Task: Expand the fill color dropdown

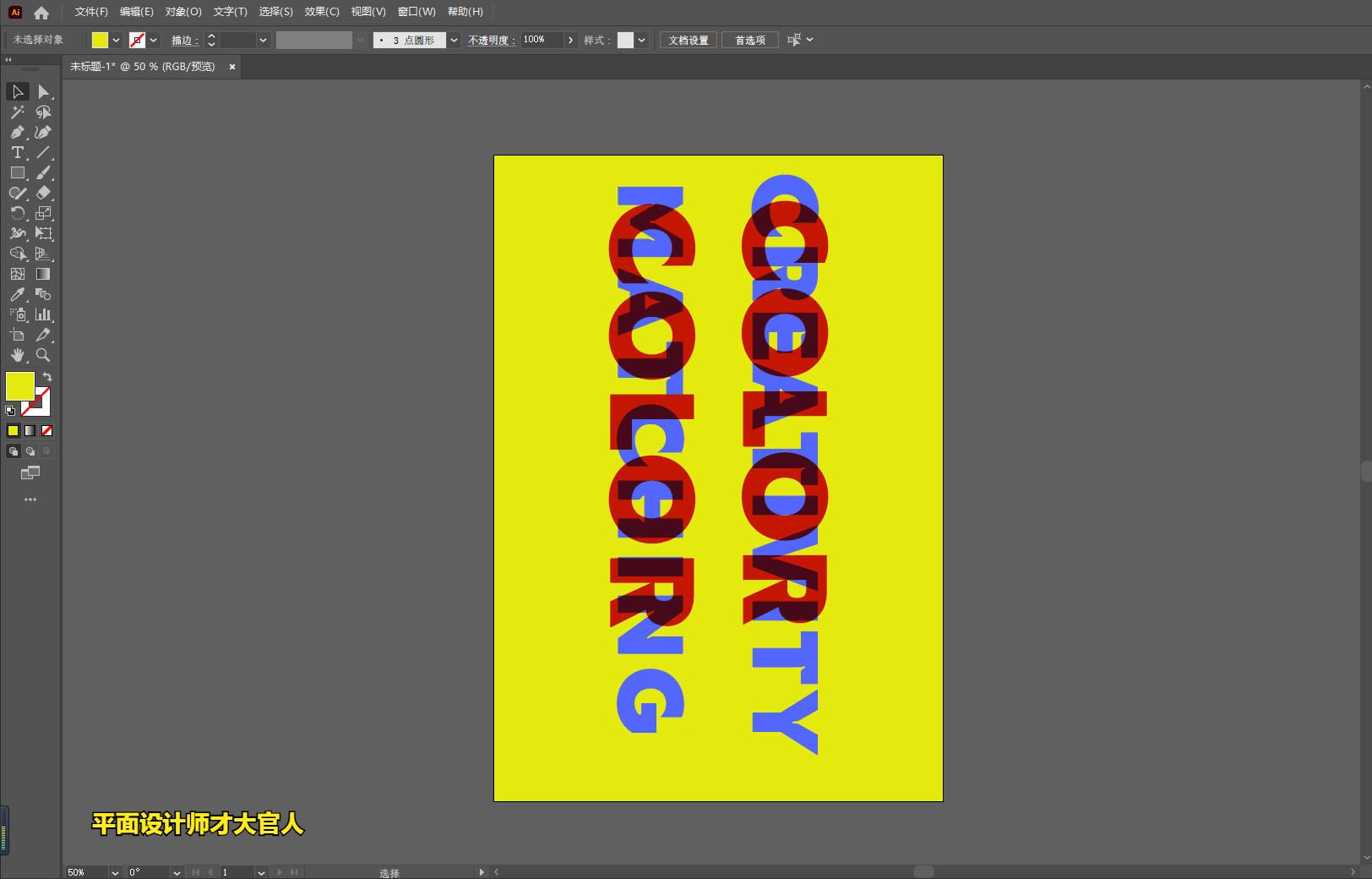Action: (x=117, y=41)
